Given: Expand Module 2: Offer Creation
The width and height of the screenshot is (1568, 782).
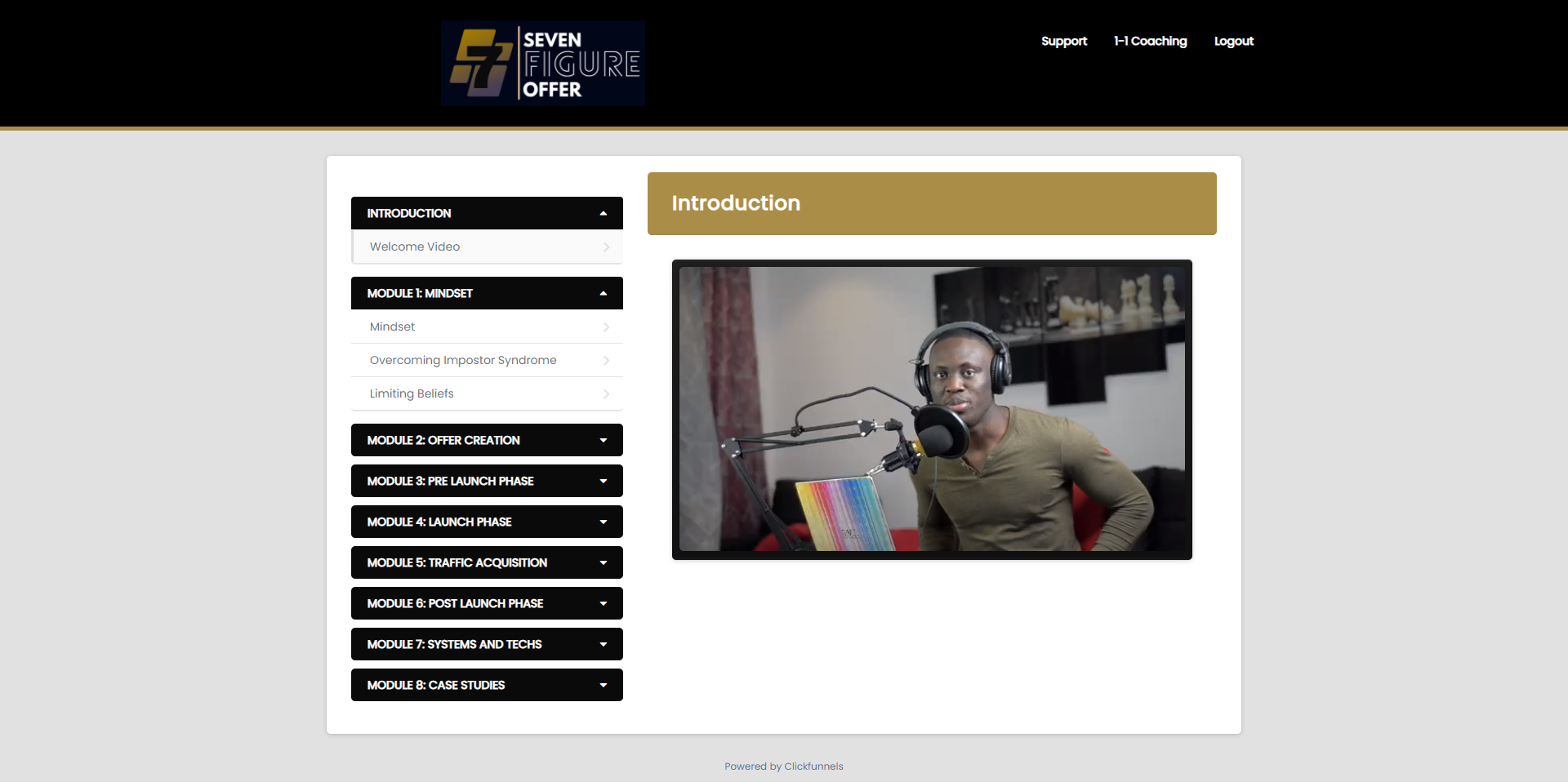Looking at the screenshot, I should click(x=487, y=440).
